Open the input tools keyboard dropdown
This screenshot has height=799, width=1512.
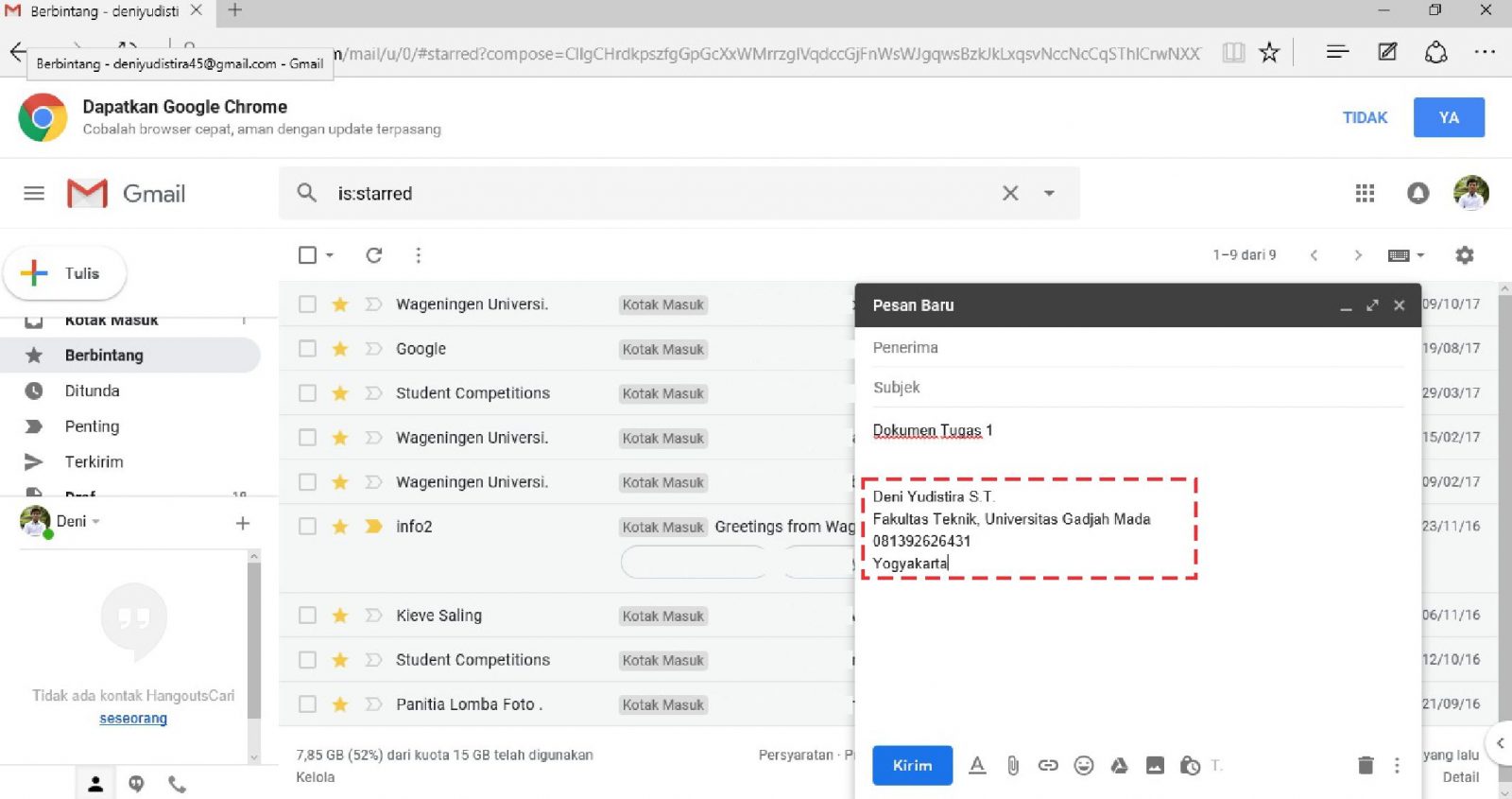click(1406, 255)
